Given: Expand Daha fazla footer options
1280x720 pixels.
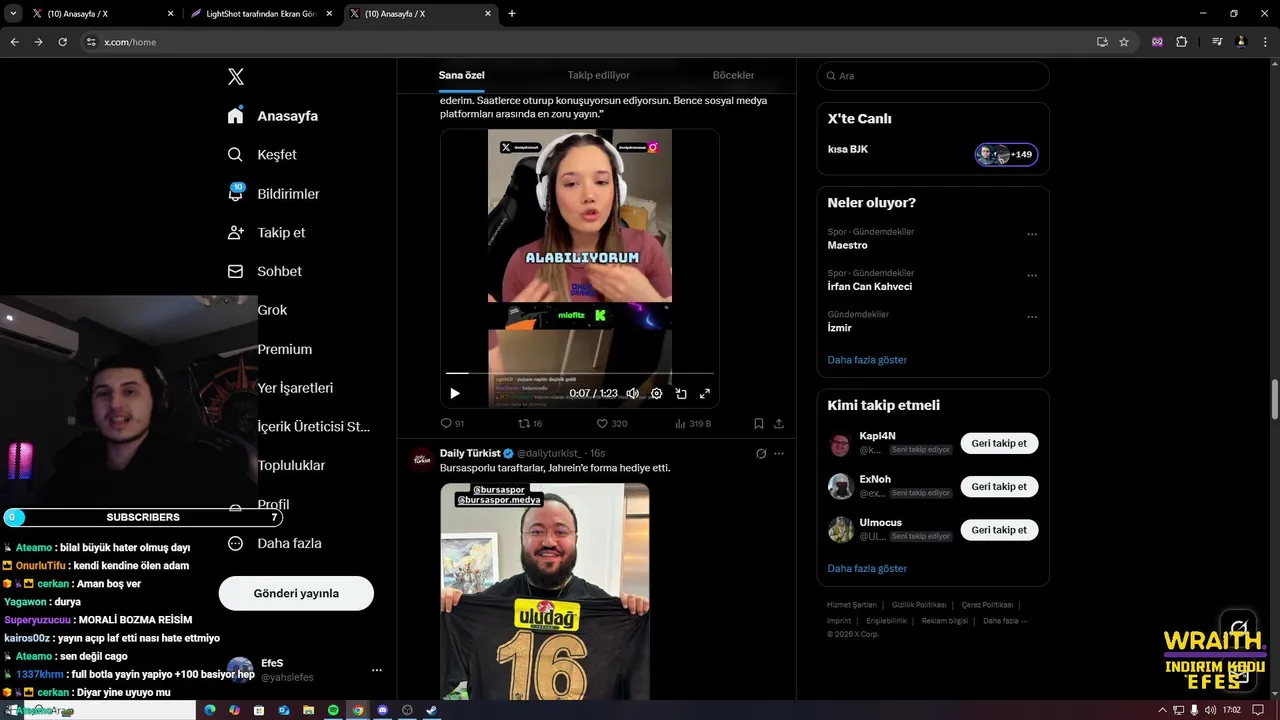Looking at the screenshot, I should 1005,621.
